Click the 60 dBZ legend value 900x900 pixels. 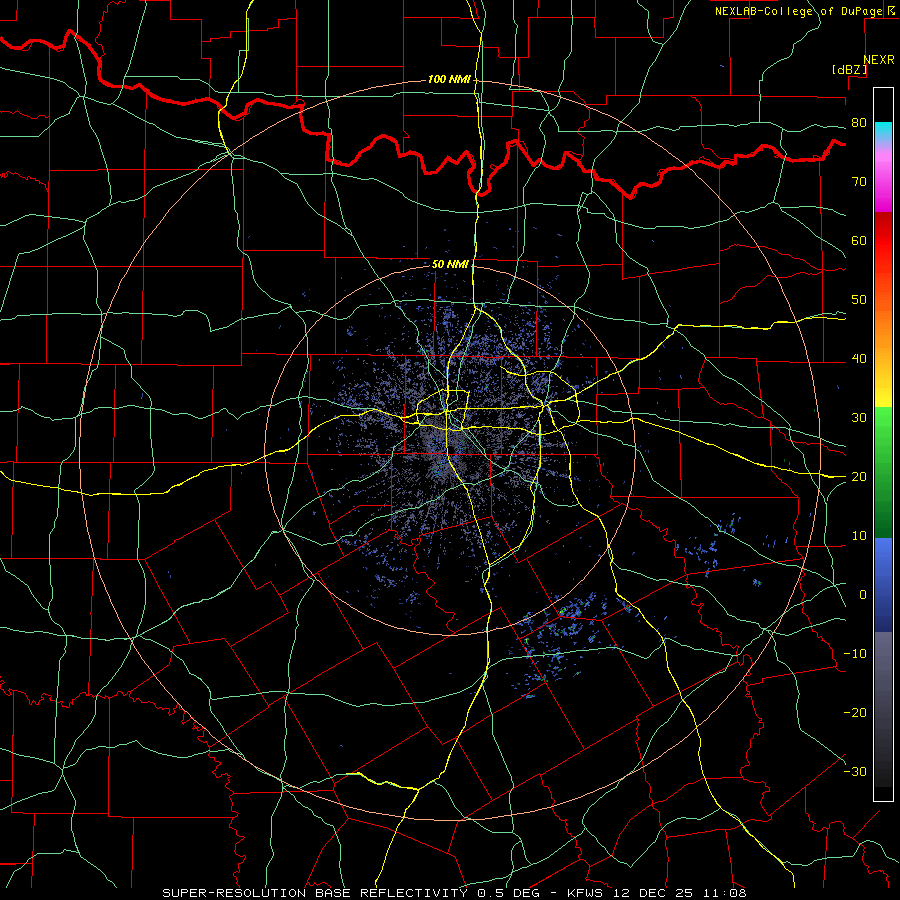coord(859,240)
